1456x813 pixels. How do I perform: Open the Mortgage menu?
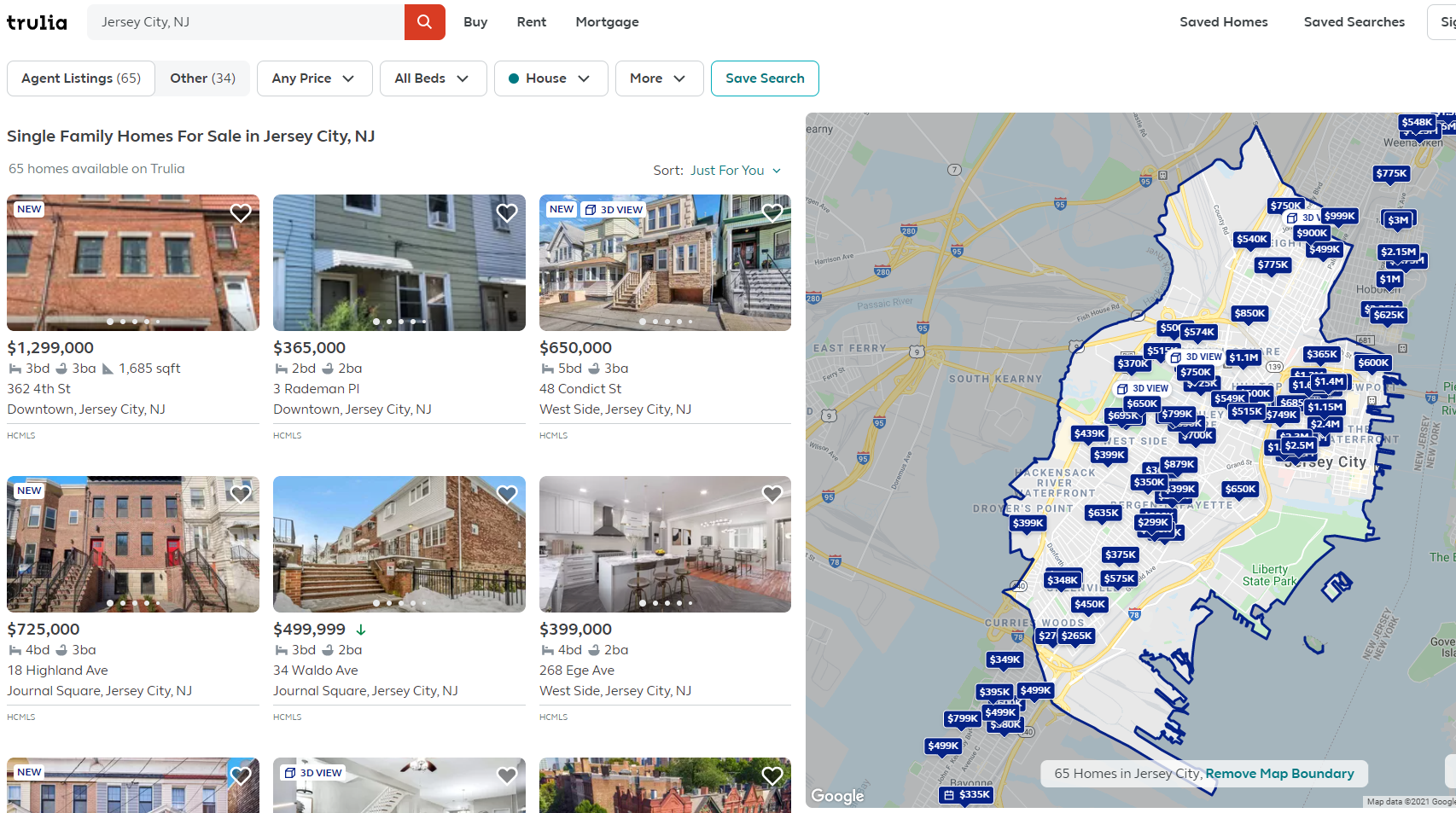point(607,22)
